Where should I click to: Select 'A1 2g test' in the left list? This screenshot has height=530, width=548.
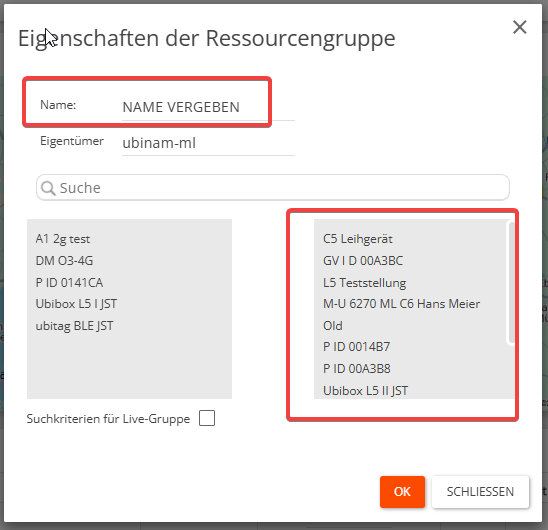pyautogui.click(x=63, y=239)
